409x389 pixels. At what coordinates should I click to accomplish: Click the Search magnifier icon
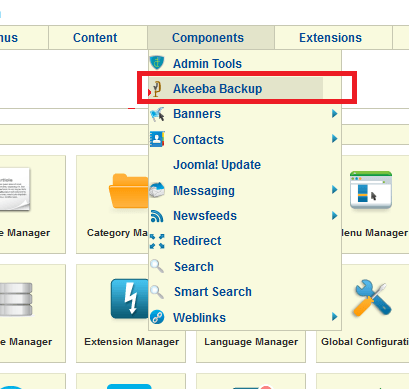tap(157, 266)
